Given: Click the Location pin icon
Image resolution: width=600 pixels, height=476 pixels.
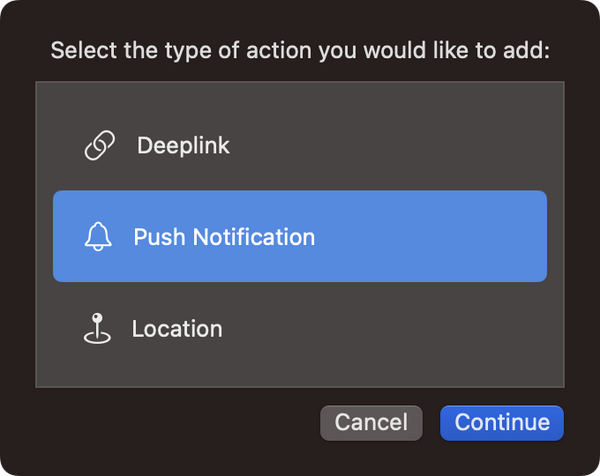Looking at the screenshot, I should (x=96, y=329).
